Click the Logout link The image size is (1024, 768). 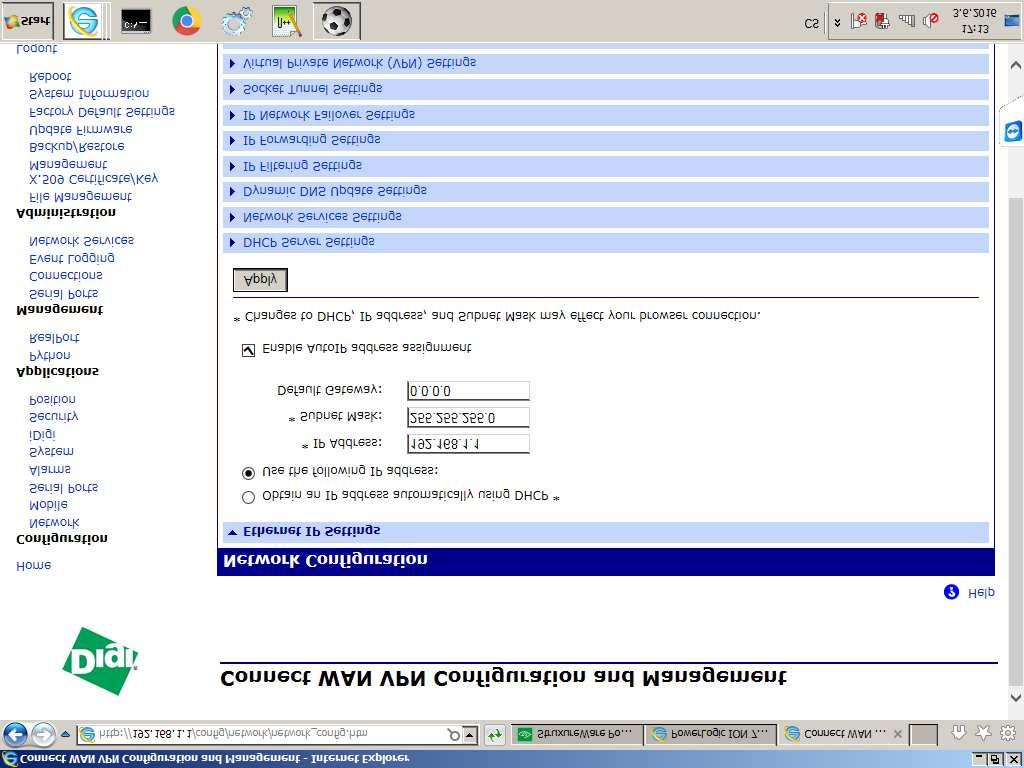point(37,49)
